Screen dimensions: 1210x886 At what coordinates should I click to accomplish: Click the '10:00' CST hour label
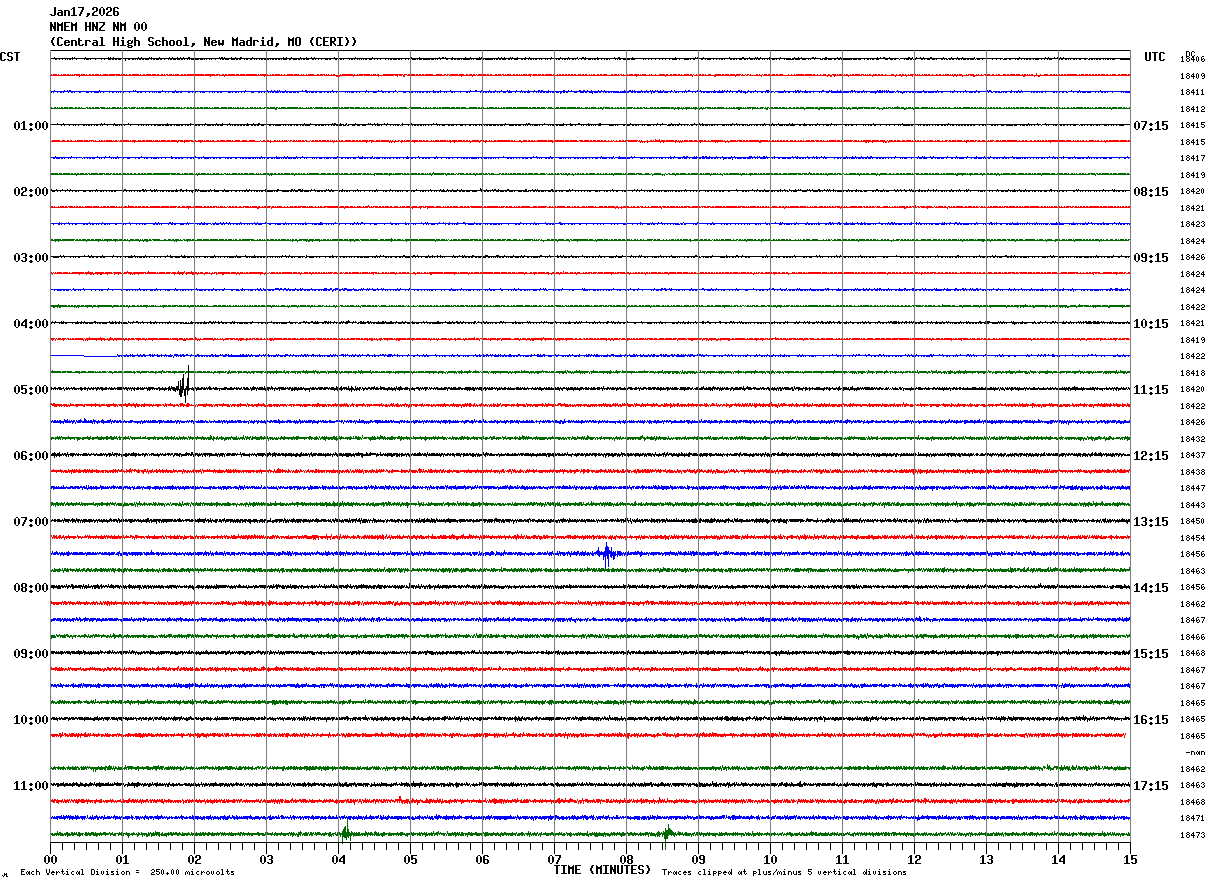[31, 720]
